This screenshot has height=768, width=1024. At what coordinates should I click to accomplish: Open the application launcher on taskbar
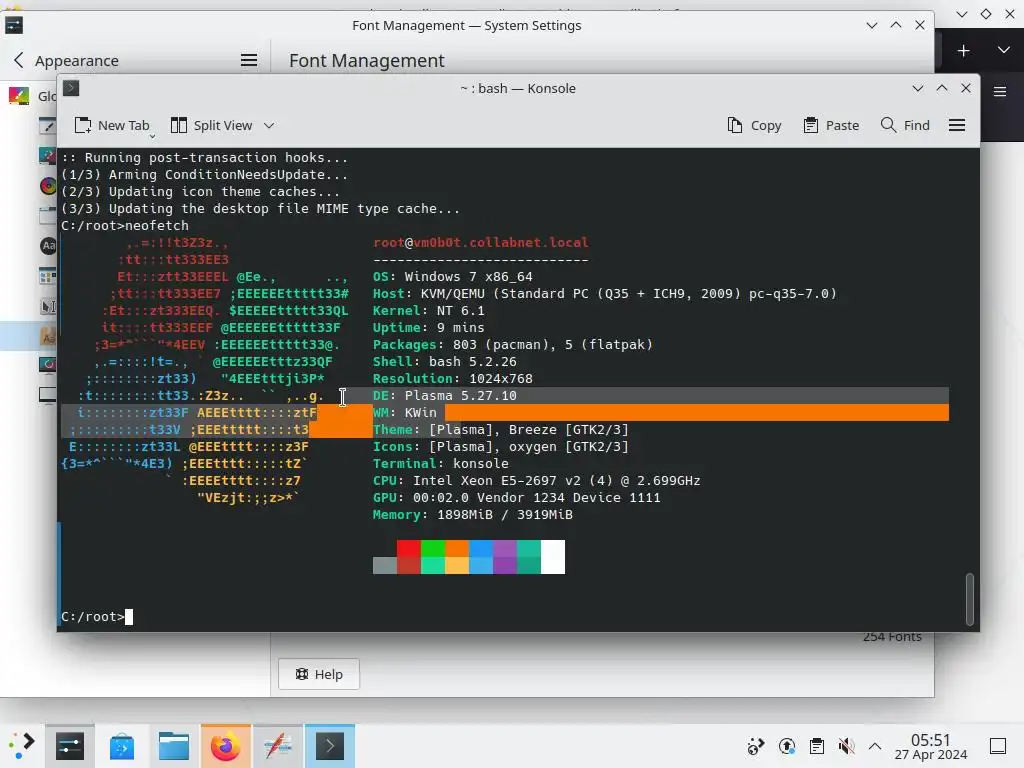(22, 745)
